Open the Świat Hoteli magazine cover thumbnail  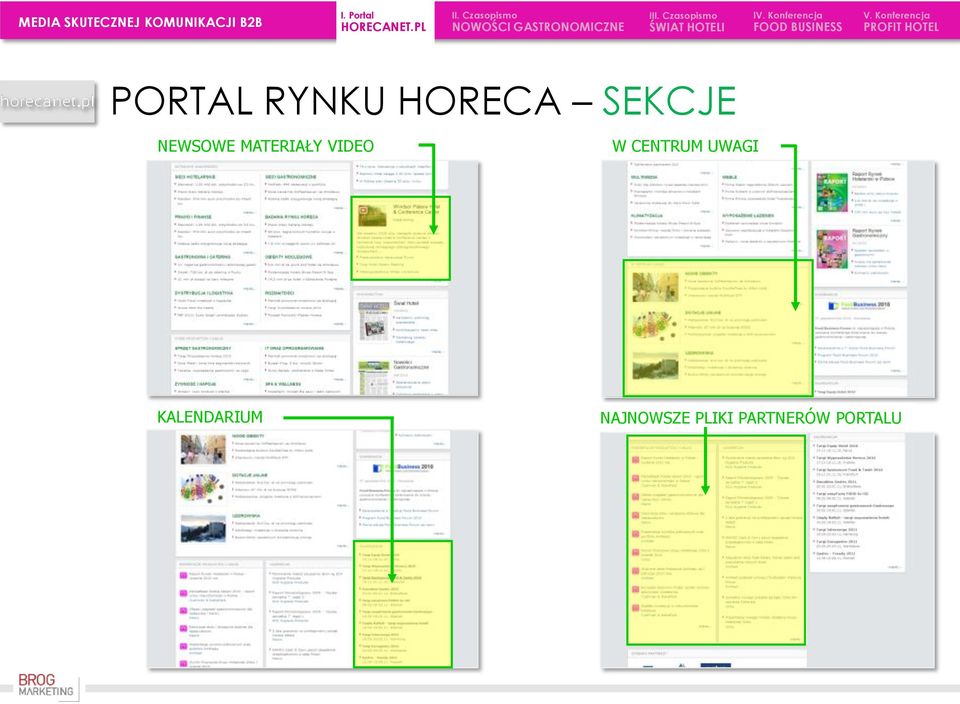pos(373,320)
